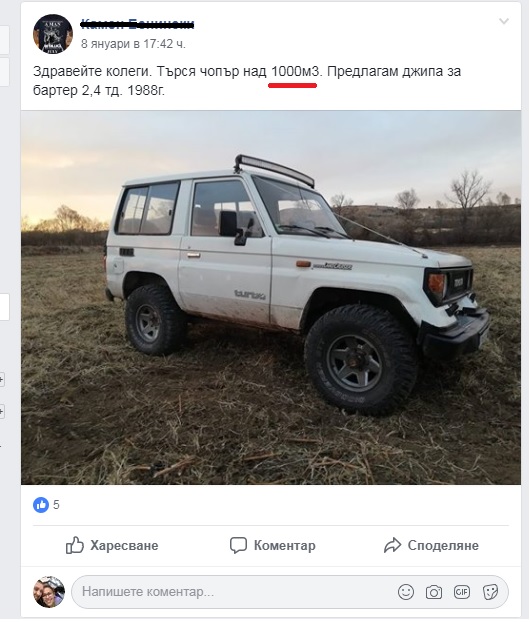530x622 pixels.
Task: Open the white jeep photo
Action: [271, 298]
